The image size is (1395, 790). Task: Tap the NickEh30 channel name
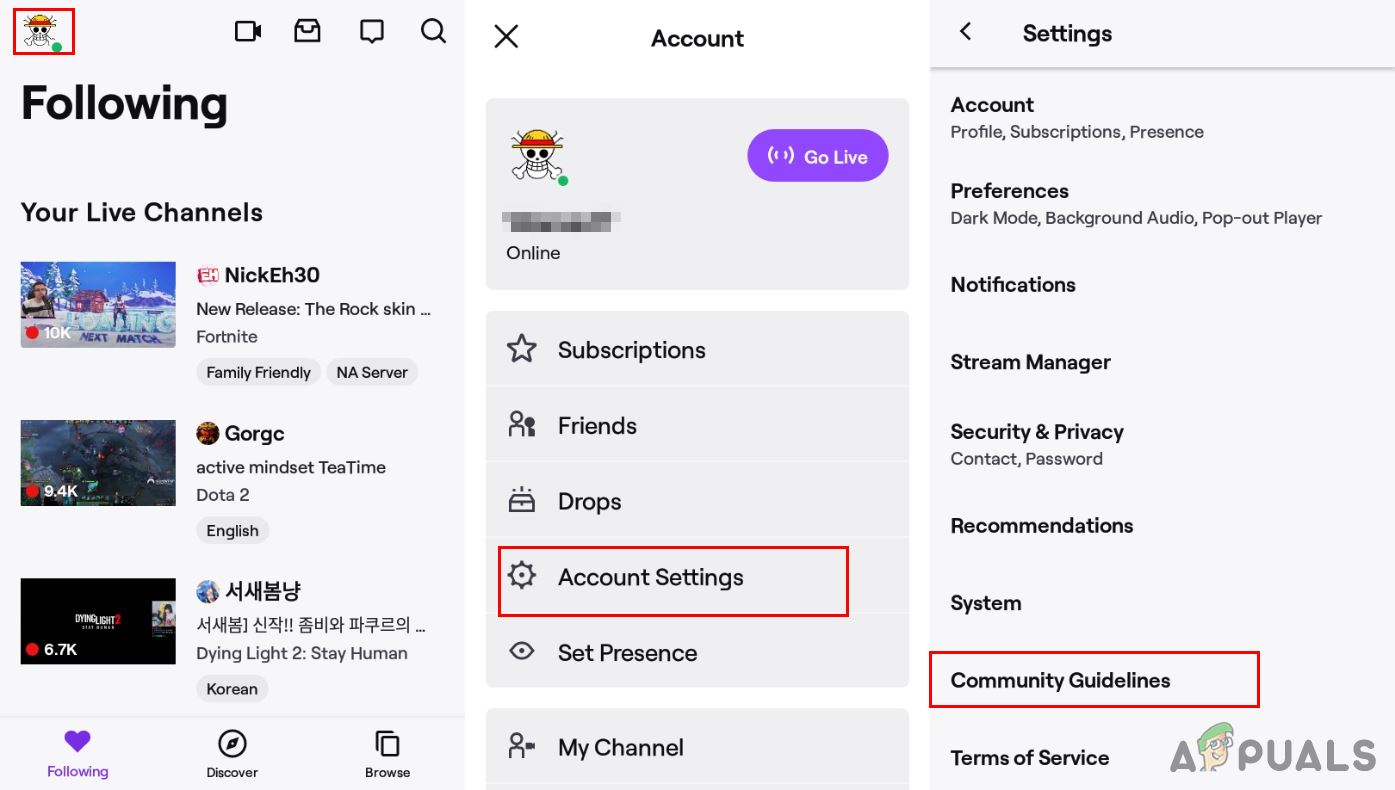coord(272,275)
